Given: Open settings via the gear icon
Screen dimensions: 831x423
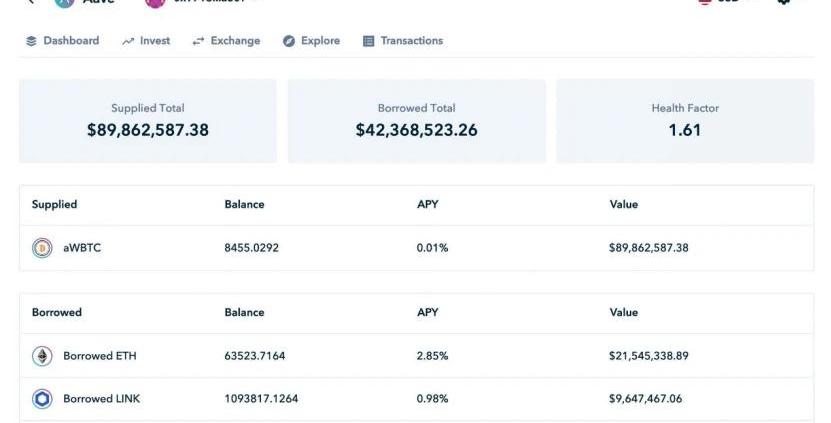Looking at the screenshot, I should pos(783,2).
